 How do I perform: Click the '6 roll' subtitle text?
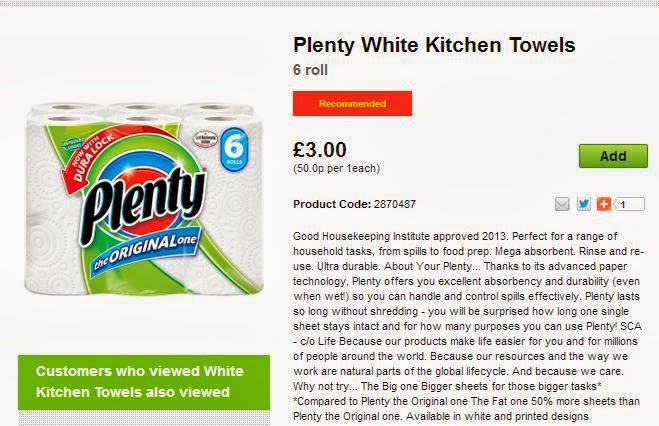(x=310, y=71)
